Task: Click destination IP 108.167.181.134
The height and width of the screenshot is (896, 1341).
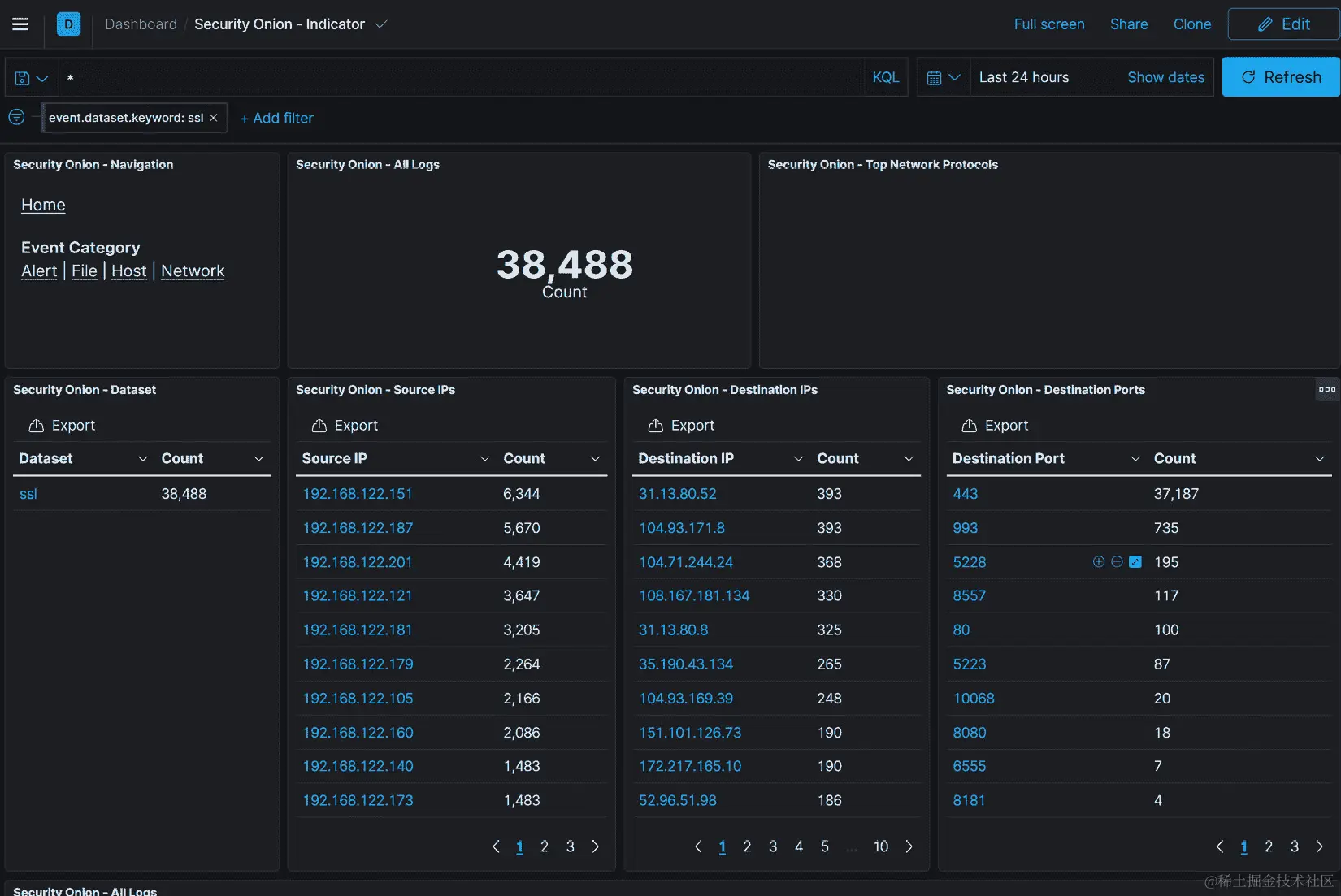Action: [694, 595]
